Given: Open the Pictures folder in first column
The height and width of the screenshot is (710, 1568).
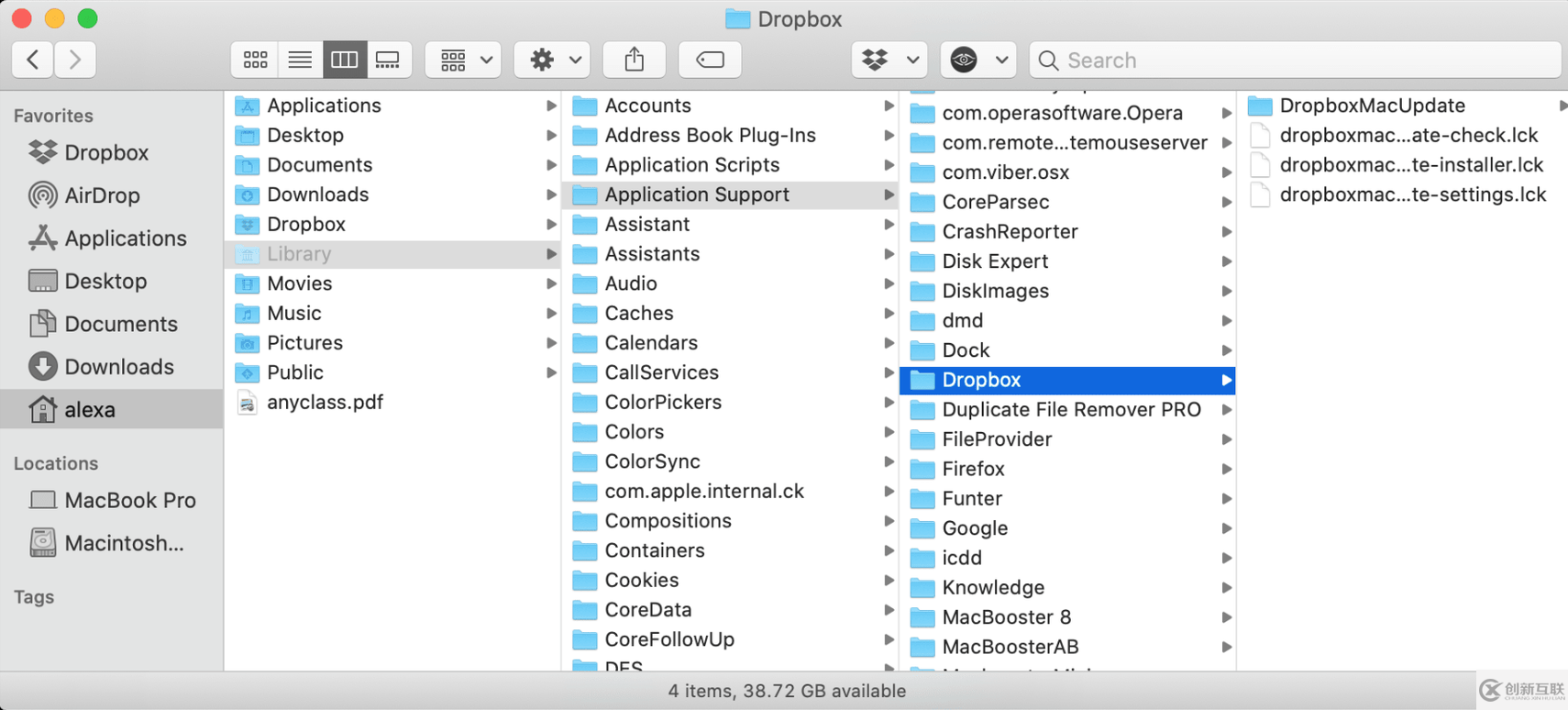Looking at the screenshot, I should [392, 343].
